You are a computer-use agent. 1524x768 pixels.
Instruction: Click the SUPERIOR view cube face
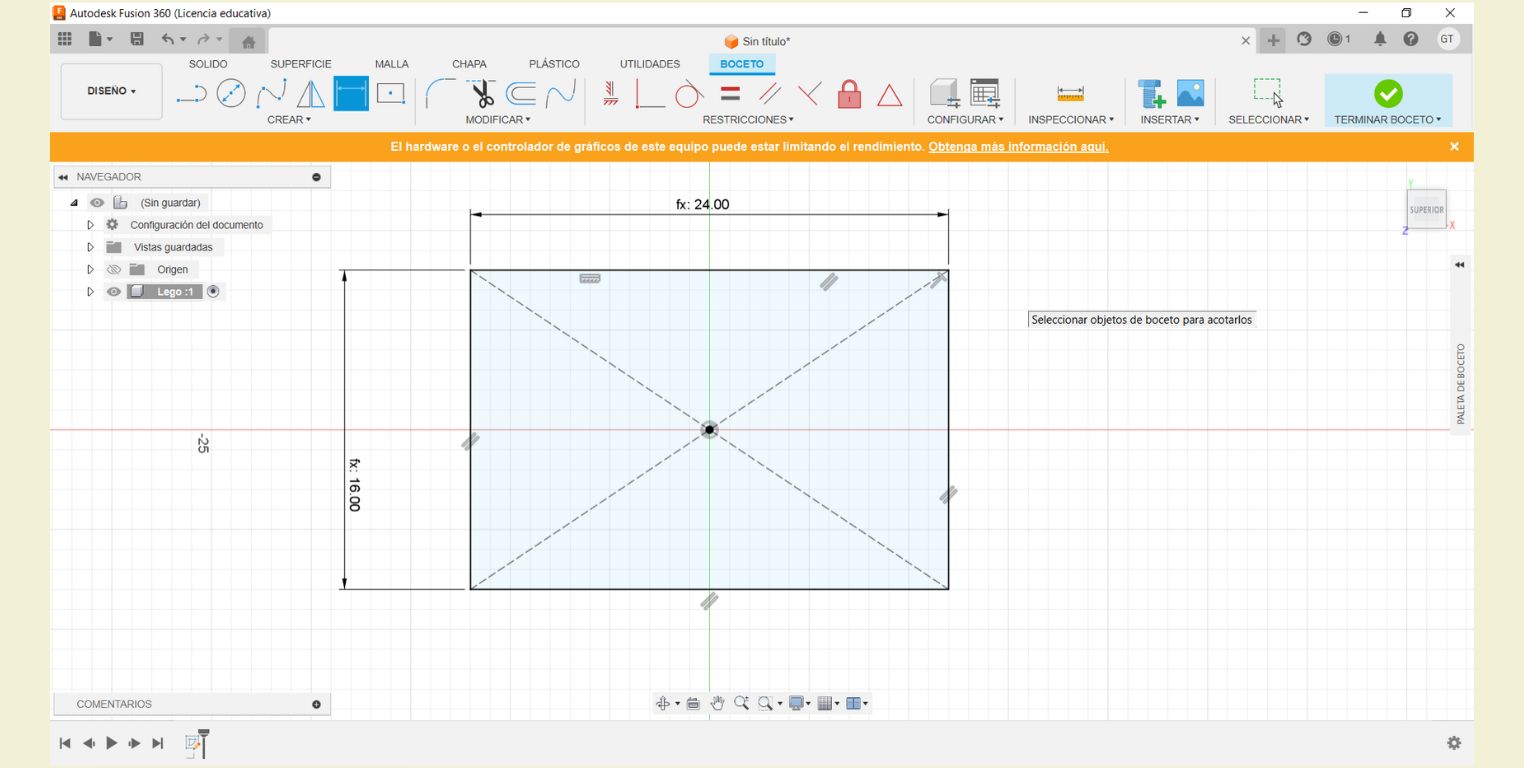coord(1427,210)
